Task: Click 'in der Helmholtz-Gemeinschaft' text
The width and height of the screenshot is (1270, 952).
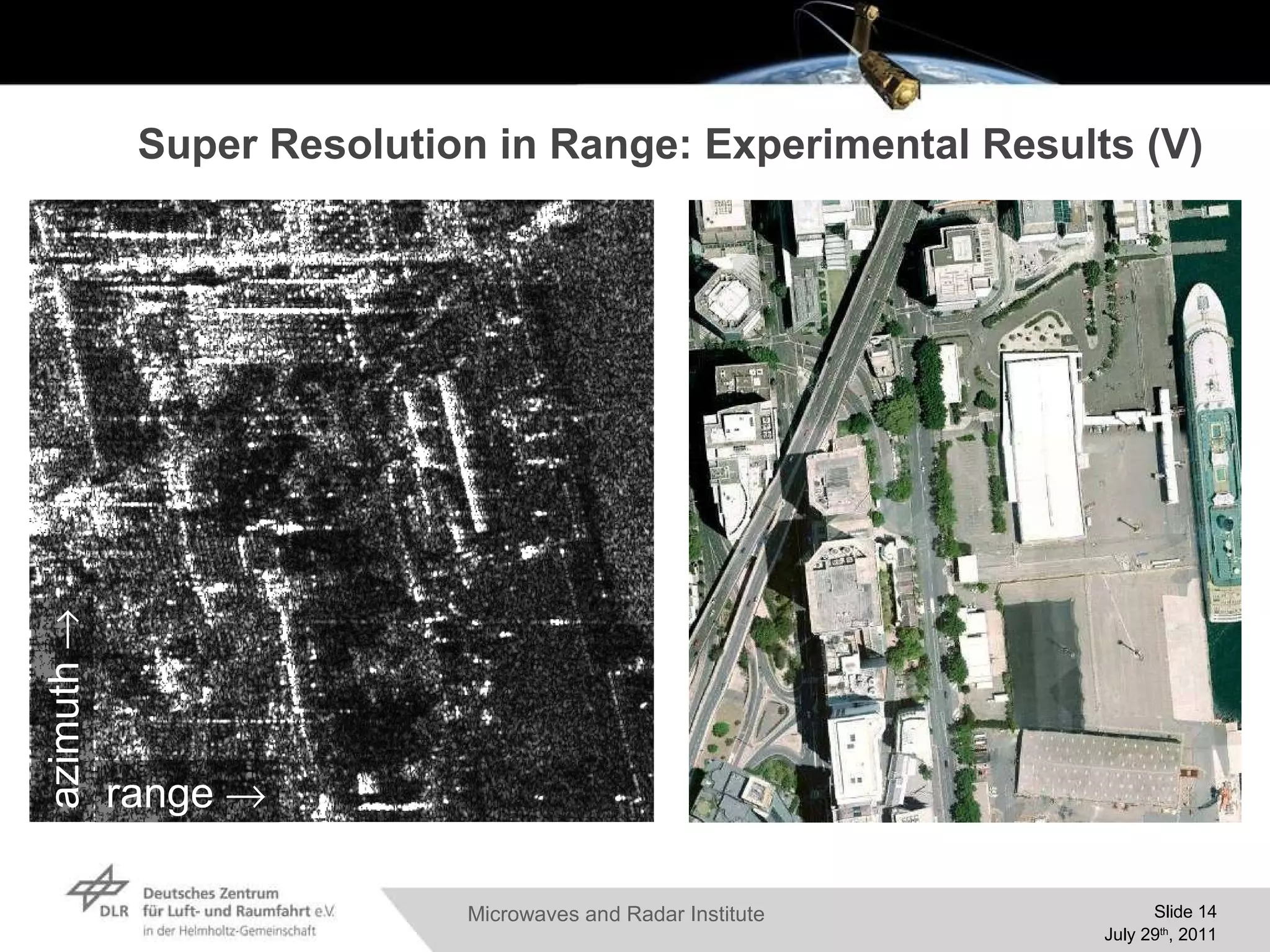Action: pyautogui.click(x=229, y=930)
